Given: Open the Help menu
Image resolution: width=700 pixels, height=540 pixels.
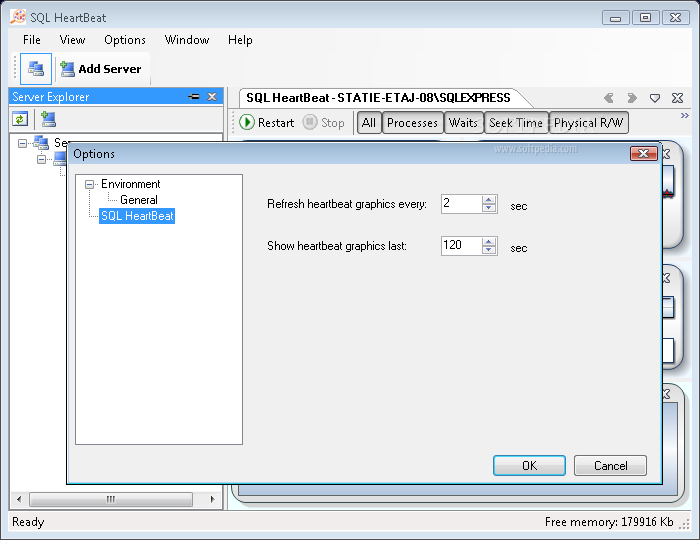Looking at the screenshot, I should tap(240, 40).
